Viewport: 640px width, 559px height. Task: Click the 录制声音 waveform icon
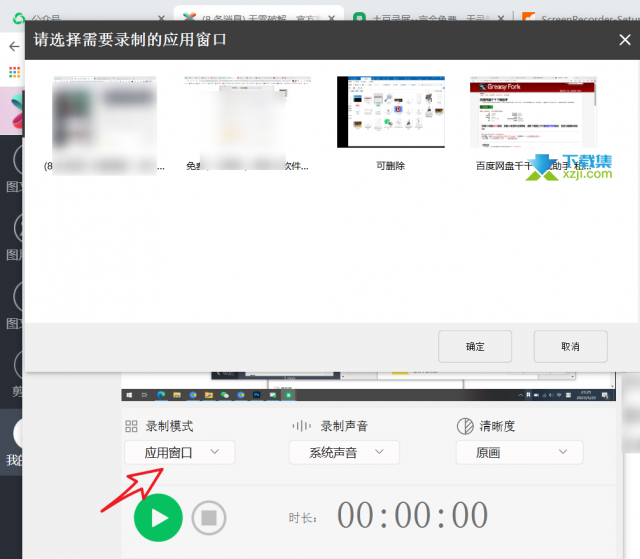(x=302, y=426)
